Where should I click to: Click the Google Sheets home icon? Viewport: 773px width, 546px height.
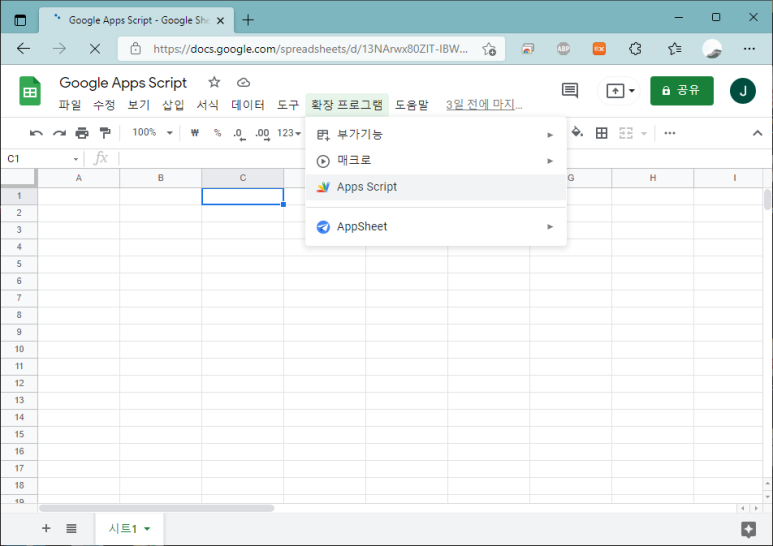30,91
